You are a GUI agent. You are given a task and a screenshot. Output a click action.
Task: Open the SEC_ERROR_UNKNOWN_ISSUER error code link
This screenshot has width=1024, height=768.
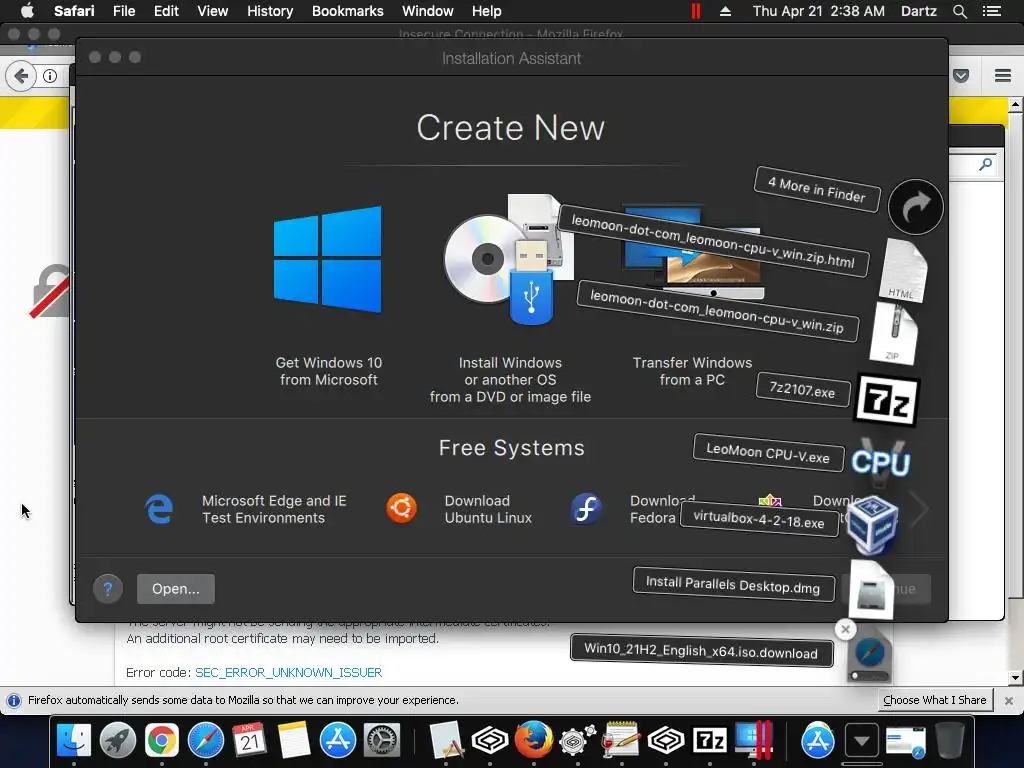(288, 673)
